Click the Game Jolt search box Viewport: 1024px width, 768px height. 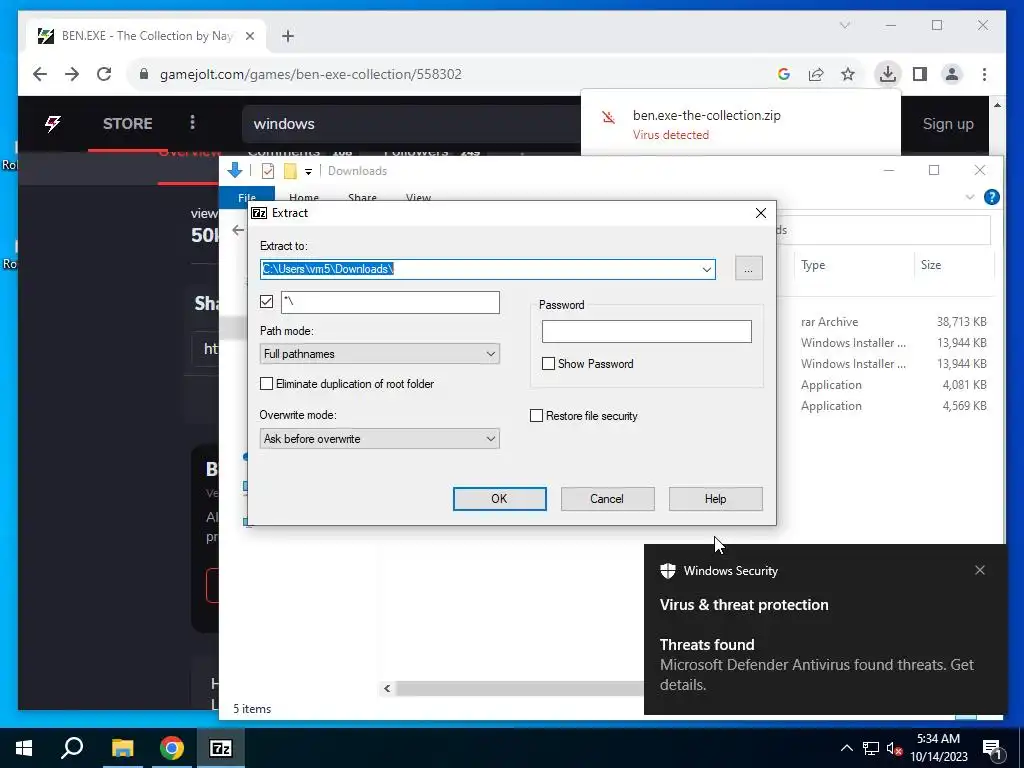tap(411, 123)
